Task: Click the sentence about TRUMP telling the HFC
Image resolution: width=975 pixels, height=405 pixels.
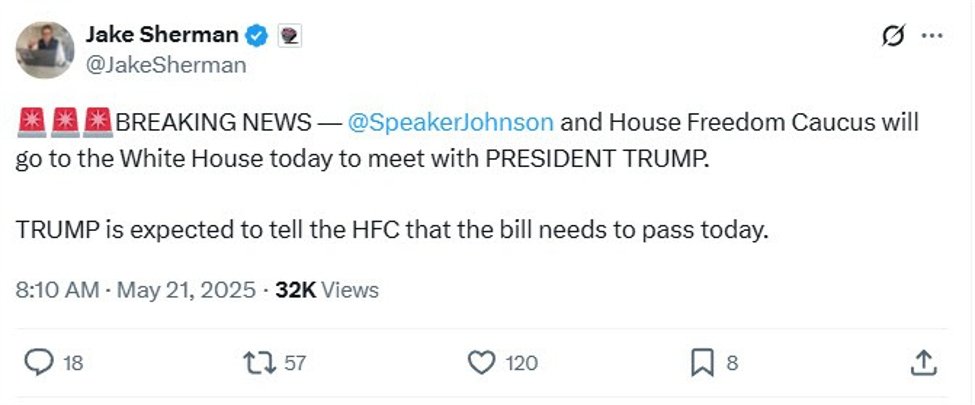Action: pos(392,229)
